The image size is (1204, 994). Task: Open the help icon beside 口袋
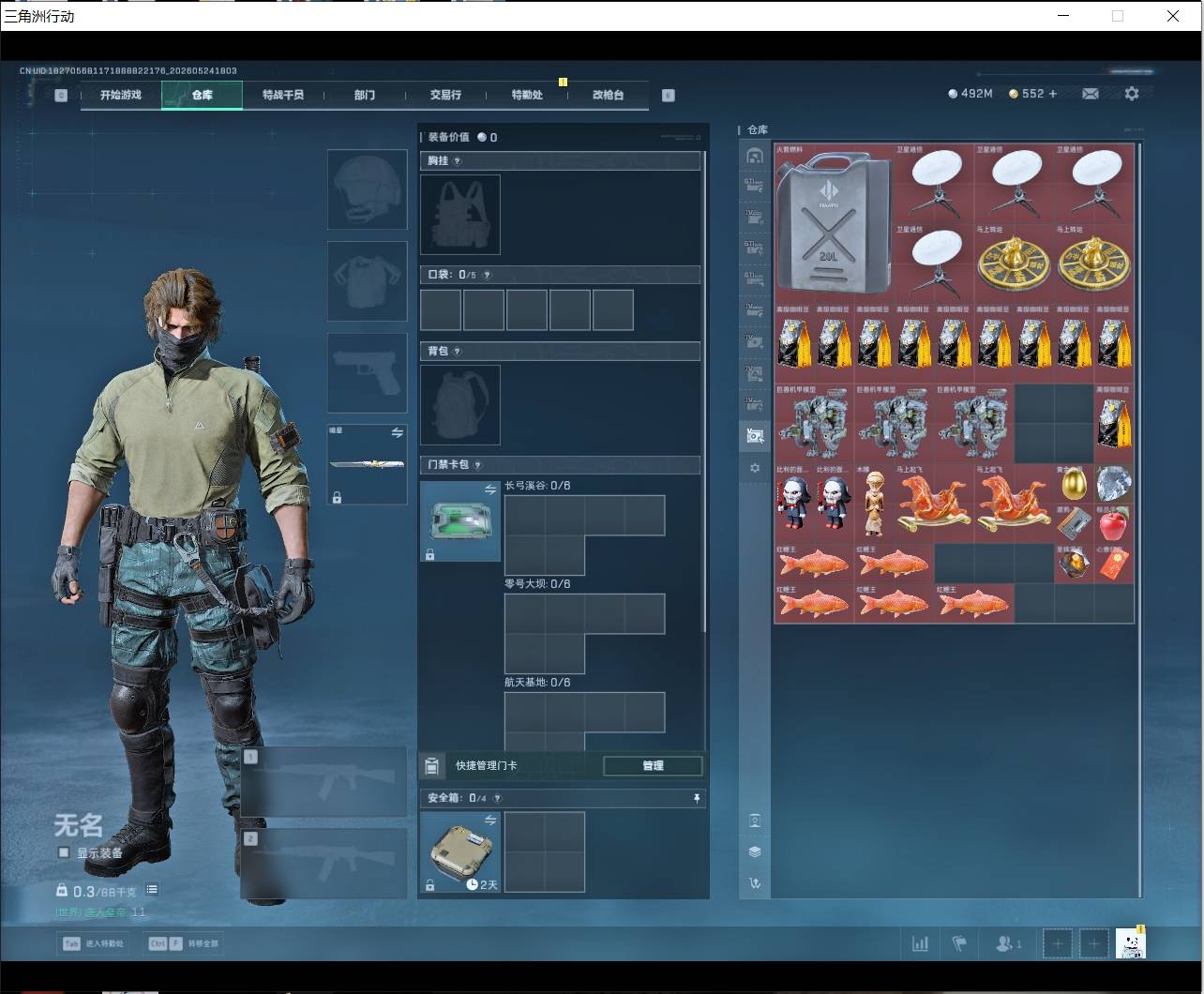click(487, 275)
